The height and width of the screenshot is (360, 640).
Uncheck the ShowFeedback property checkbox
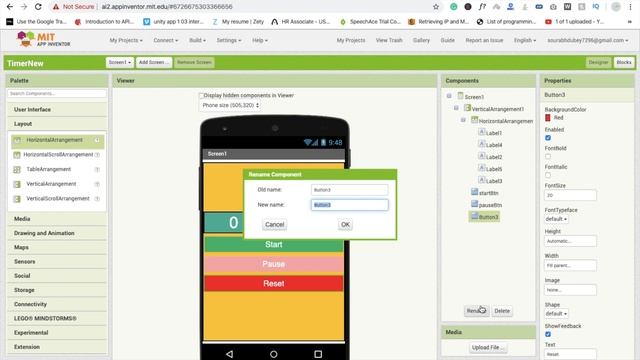pyautogui.click(x=548, y=334)
